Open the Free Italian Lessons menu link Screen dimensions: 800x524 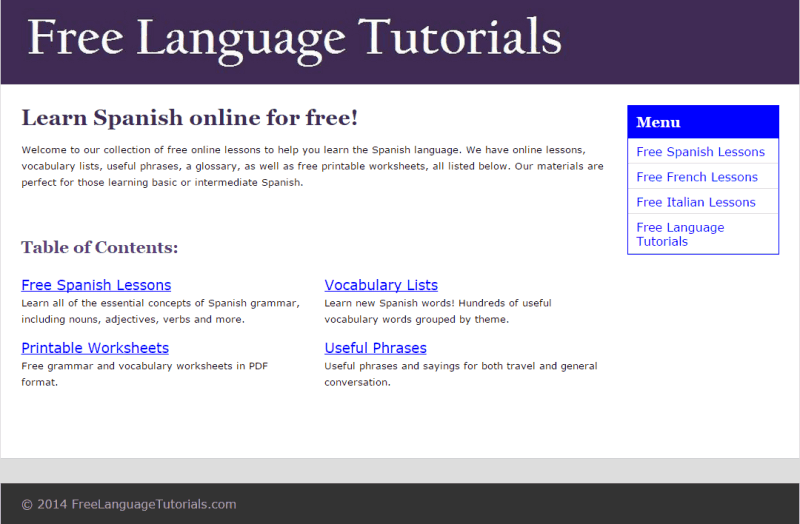(695, 202)
